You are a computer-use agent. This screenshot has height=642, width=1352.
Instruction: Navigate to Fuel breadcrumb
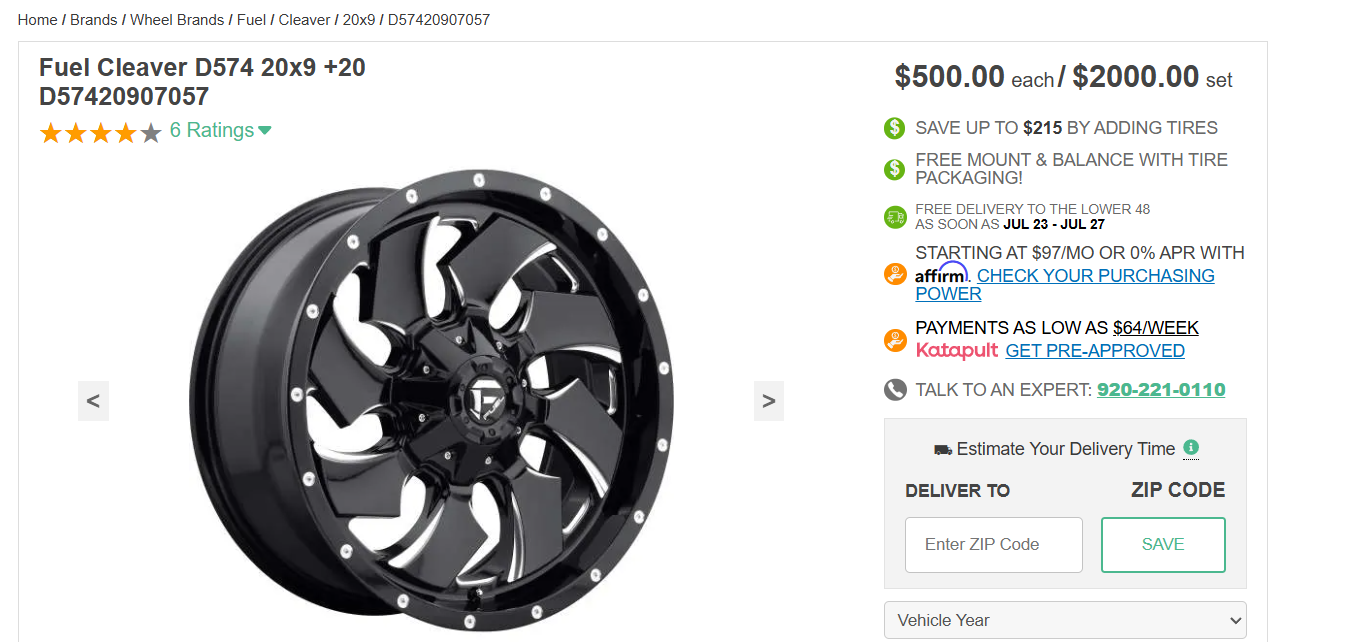click(x=251, y=20)
